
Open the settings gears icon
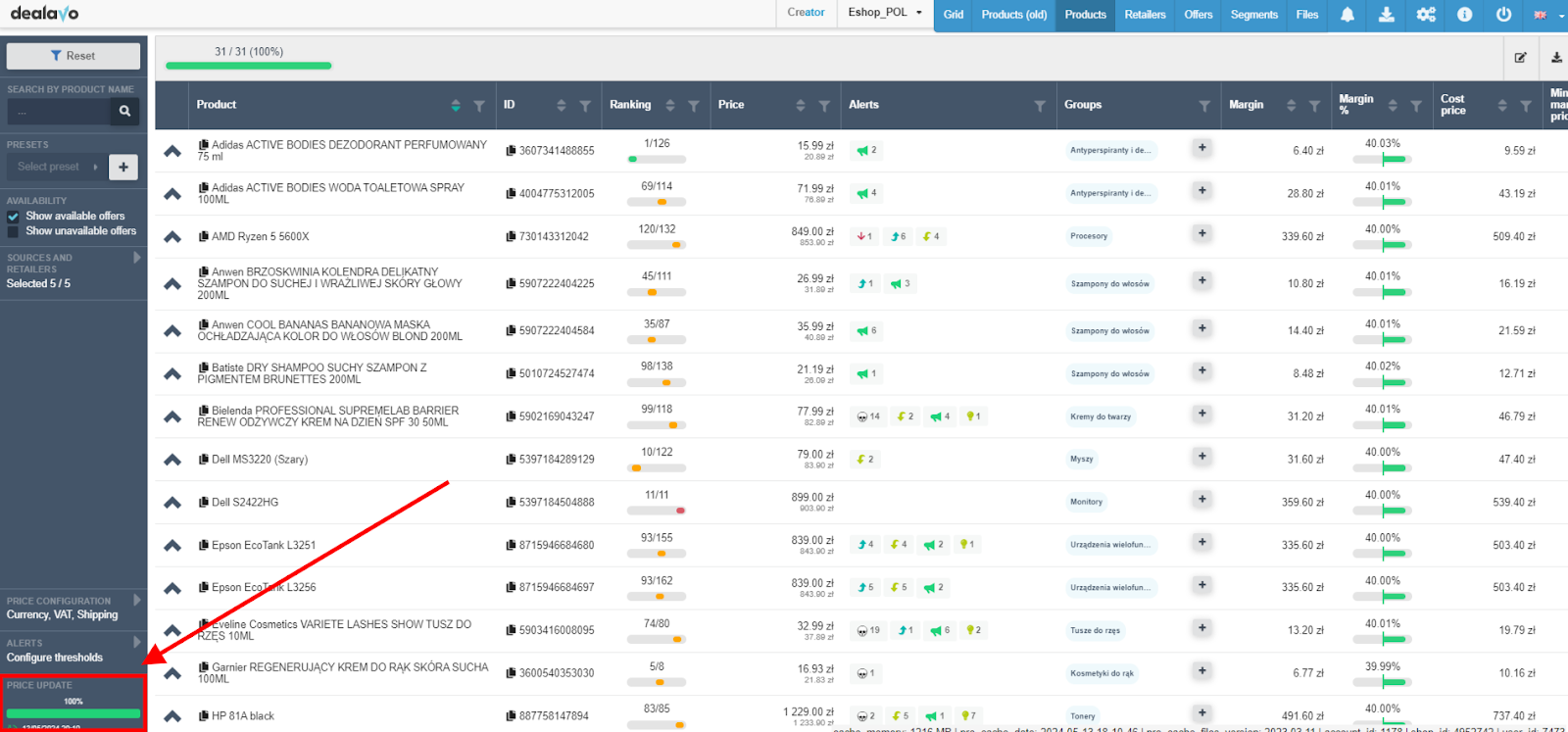pos(1426,15)
